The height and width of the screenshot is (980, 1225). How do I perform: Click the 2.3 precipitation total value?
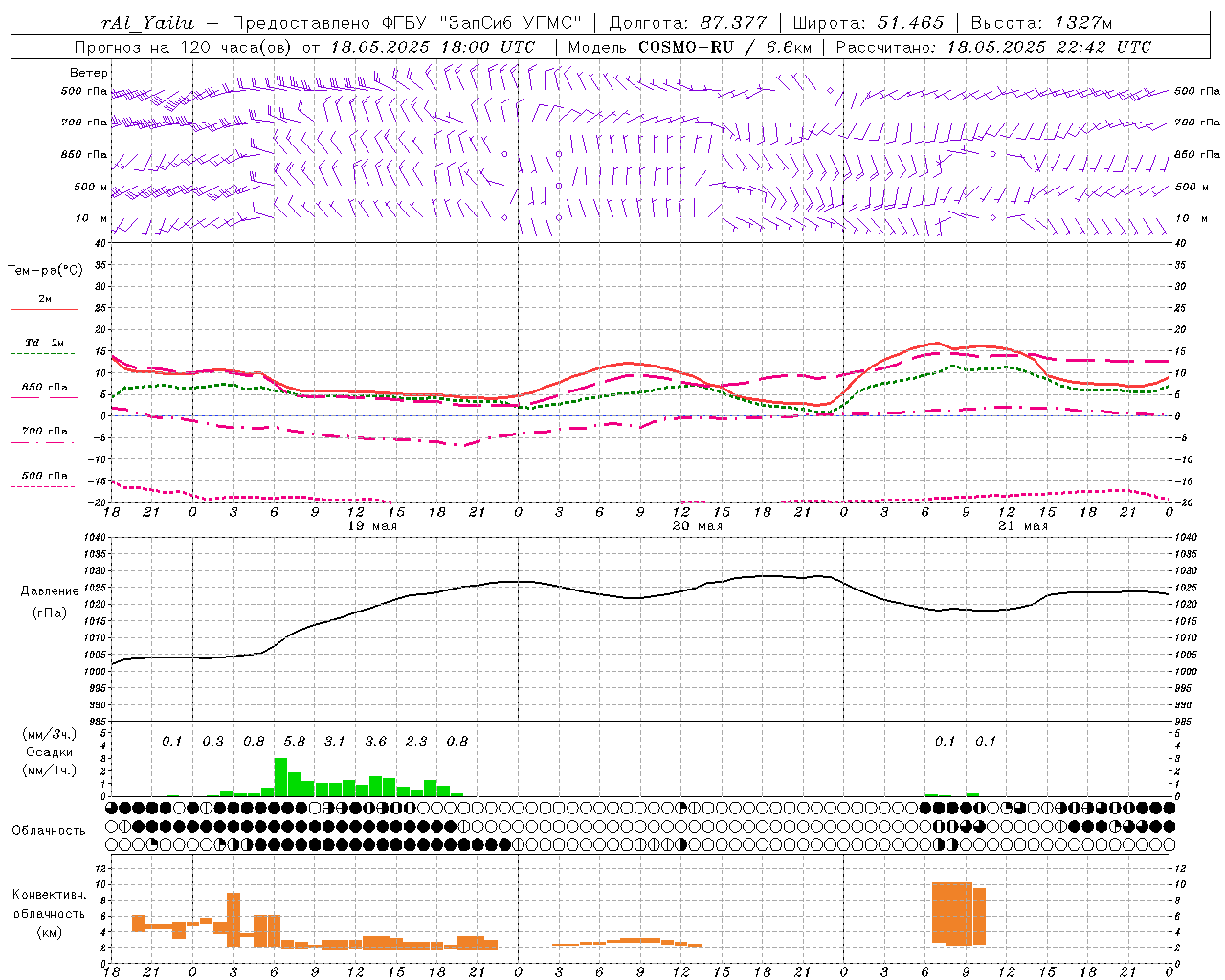coord(416,742)
